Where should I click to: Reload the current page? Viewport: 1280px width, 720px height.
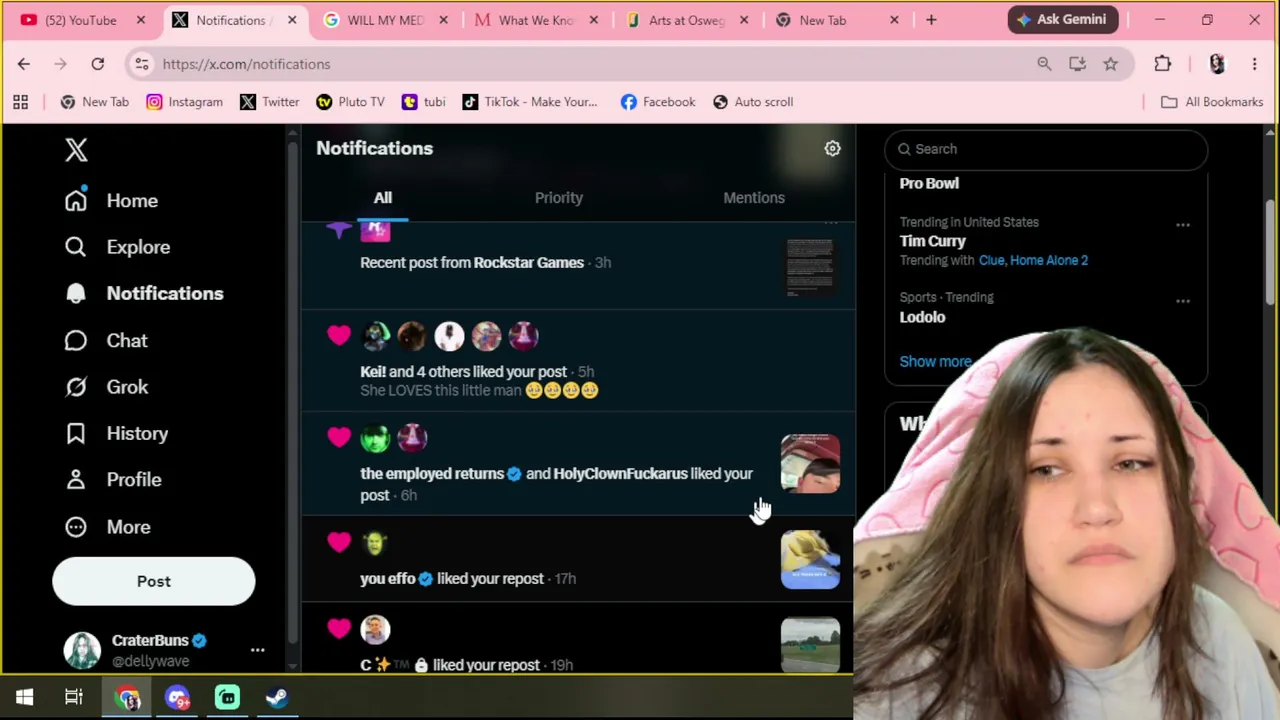(97, 64)
